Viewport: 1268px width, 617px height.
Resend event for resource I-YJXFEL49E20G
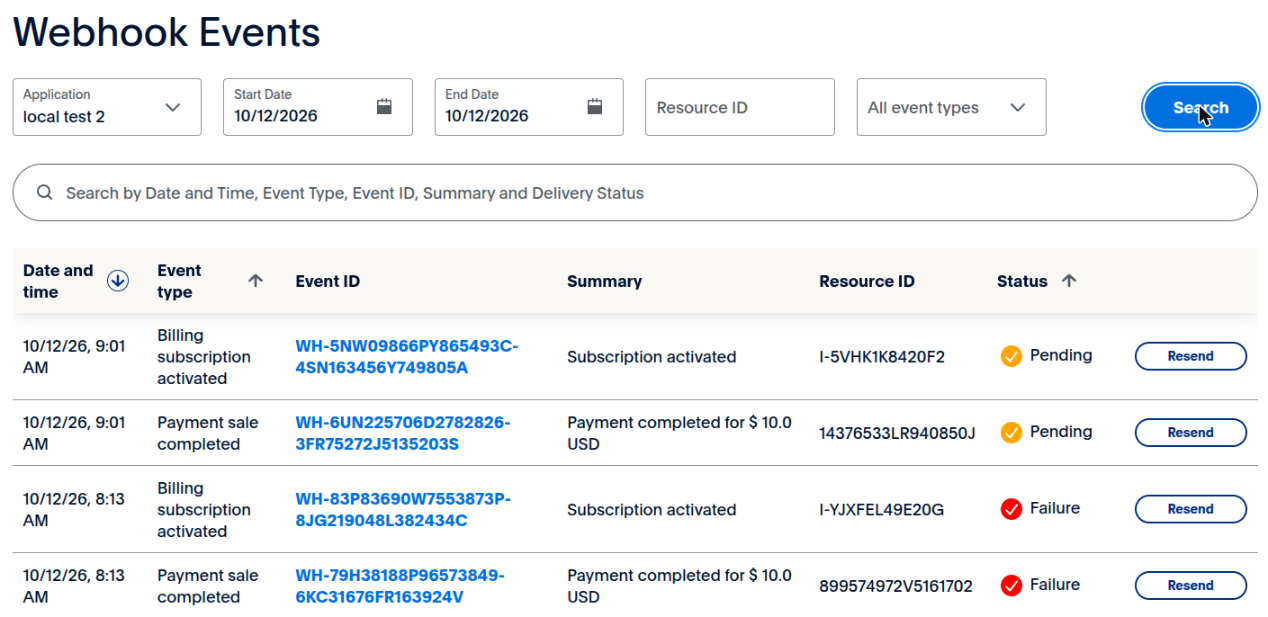click(1190, 509)
